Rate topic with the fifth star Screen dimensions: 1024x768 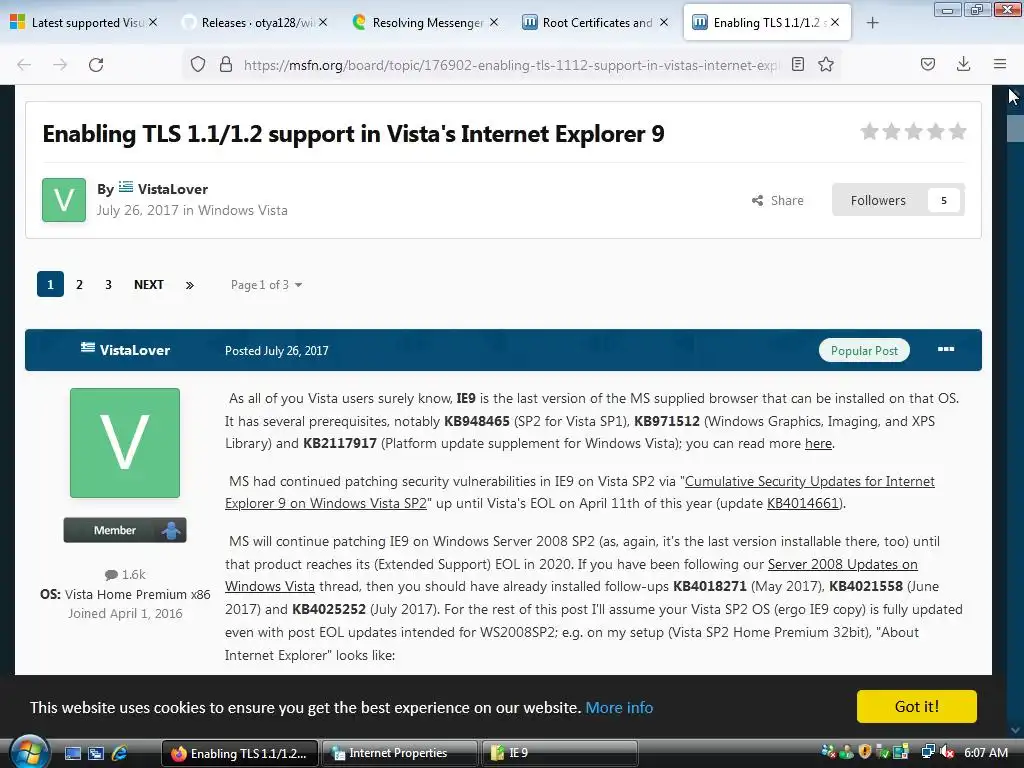click(x=957, y=132)
